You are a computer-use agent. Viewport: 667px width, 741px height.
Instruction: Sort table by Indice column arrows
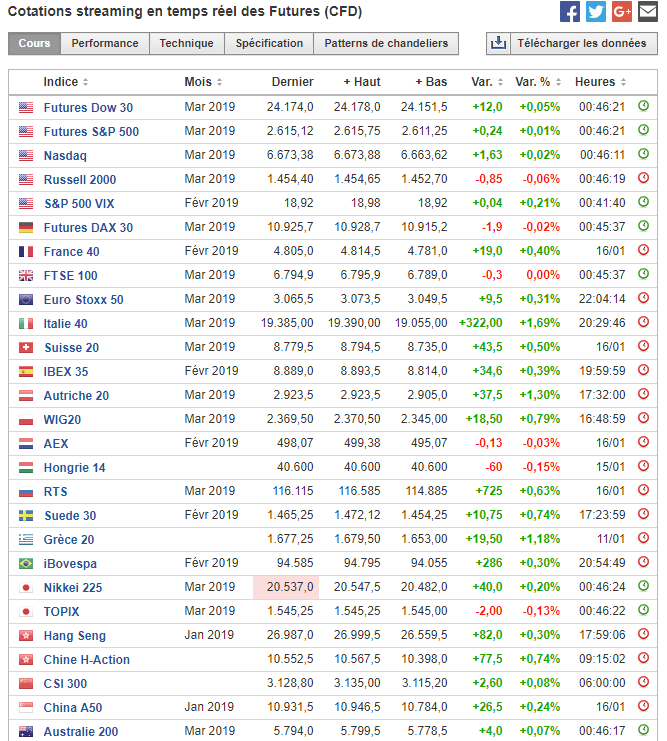(86, 82)
